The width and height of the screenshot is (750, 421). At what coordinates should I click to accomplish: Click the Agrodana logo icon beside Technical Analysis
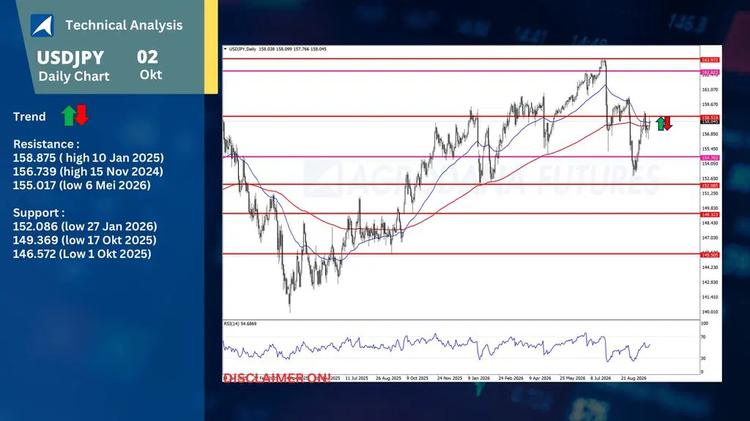click(42, 25)
